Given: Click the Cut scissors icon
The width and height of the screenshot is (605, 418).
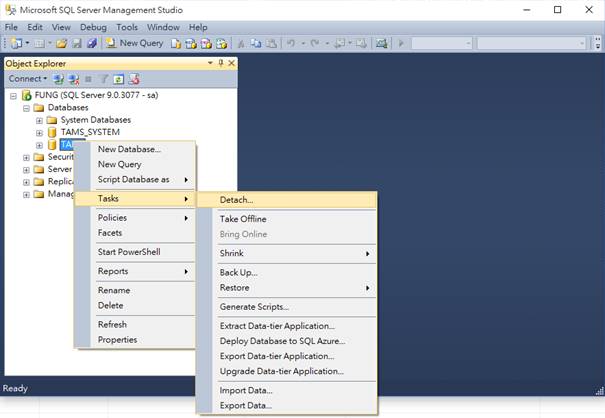Looking at the screenshot, I should pyautogui.click(x=241, y=44).
